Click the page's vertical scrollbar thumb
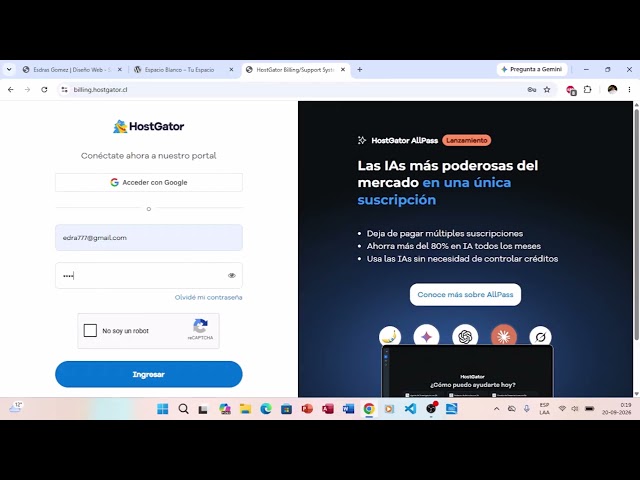640x480 pixels. point(636,224)
